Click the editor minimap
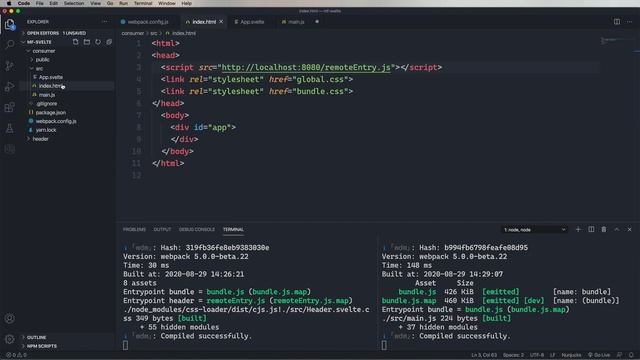This screenshot has height=360, width=640. pyautogui.click(x=617, y=40)
